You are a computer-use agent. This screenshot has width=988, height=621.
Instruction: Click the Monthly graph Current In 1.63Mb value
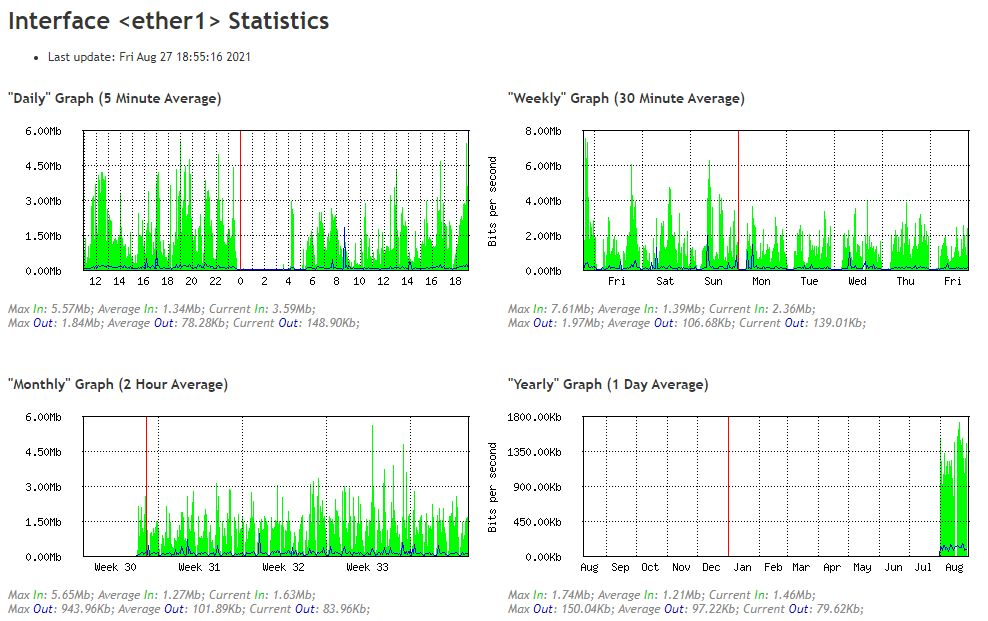pyautogui.click(x=292, y=595)
